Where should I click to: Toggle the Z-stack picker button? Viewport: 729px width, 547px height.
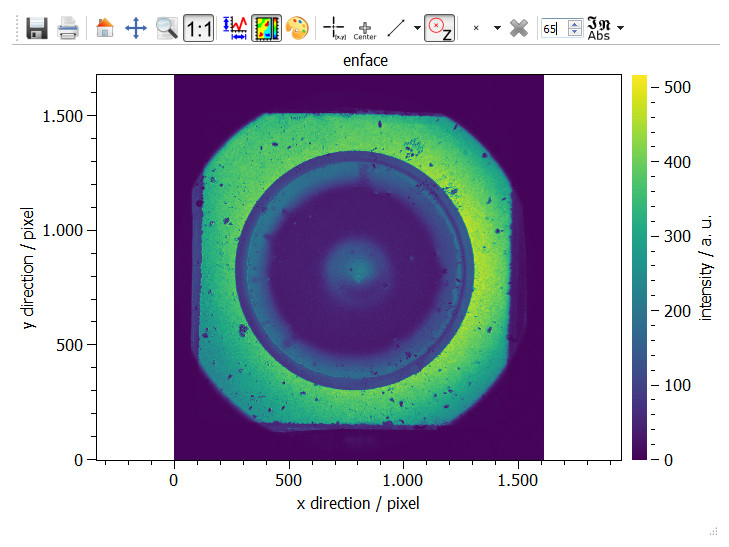[439, 28]
